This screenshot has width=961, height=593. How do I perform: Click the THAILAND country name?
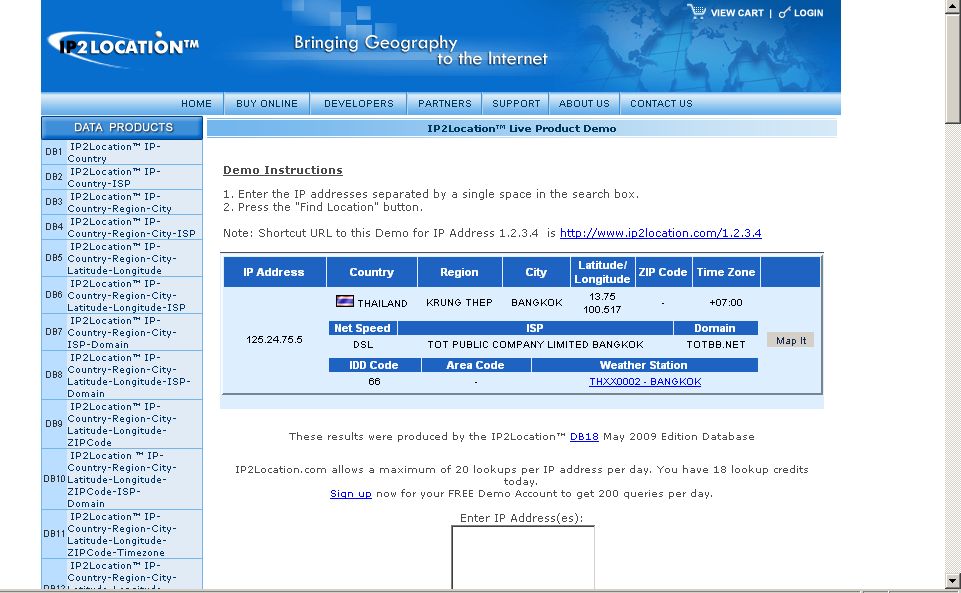pos(382,303)
